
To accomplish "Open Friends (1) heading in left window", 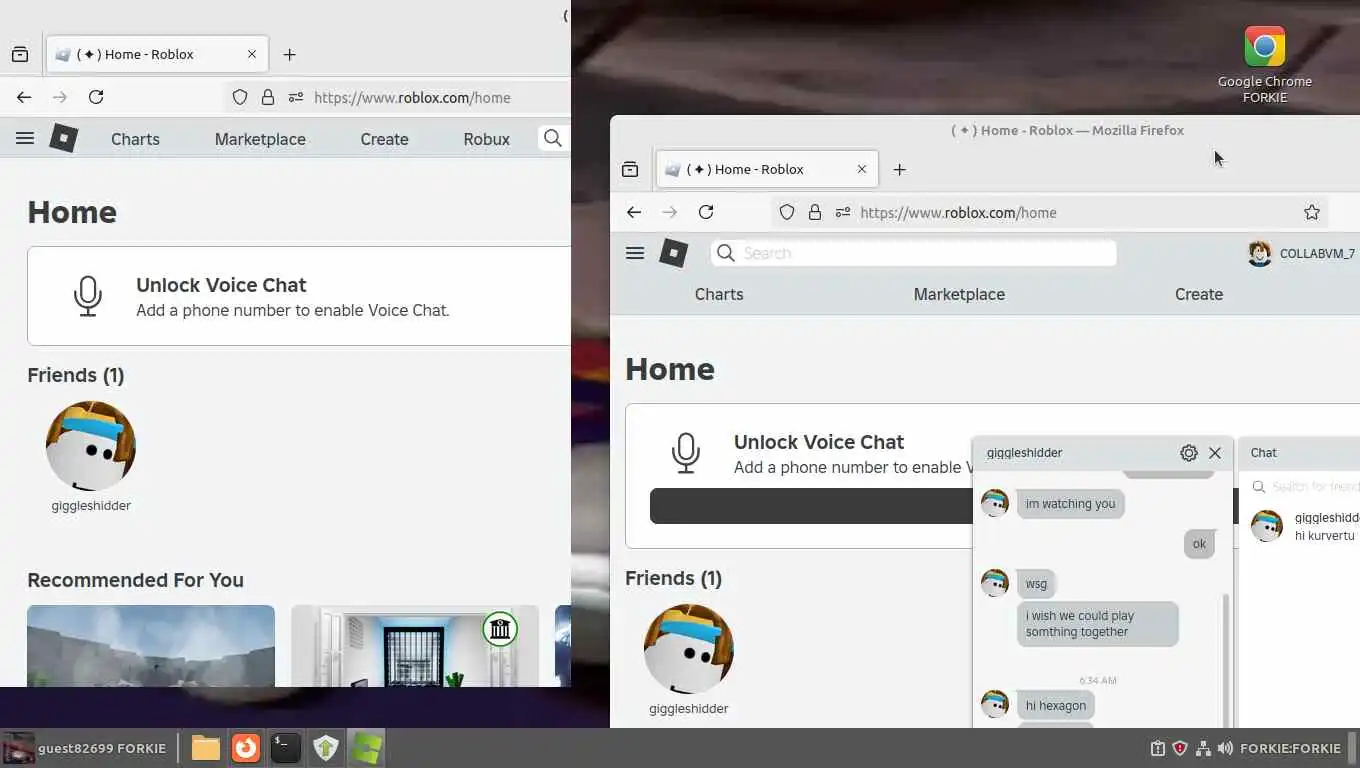I will tap(76, 375).
